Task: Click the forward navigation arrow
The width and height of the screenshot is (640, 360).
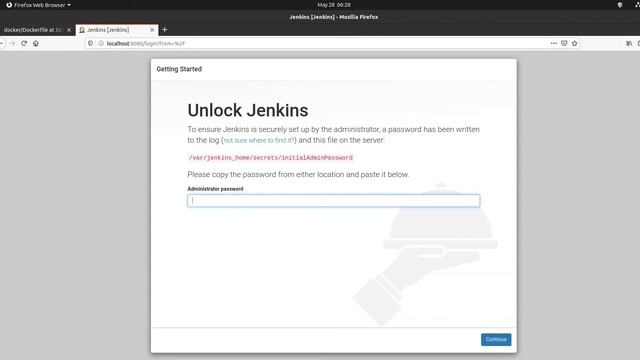Action: (x=12, y=43)
